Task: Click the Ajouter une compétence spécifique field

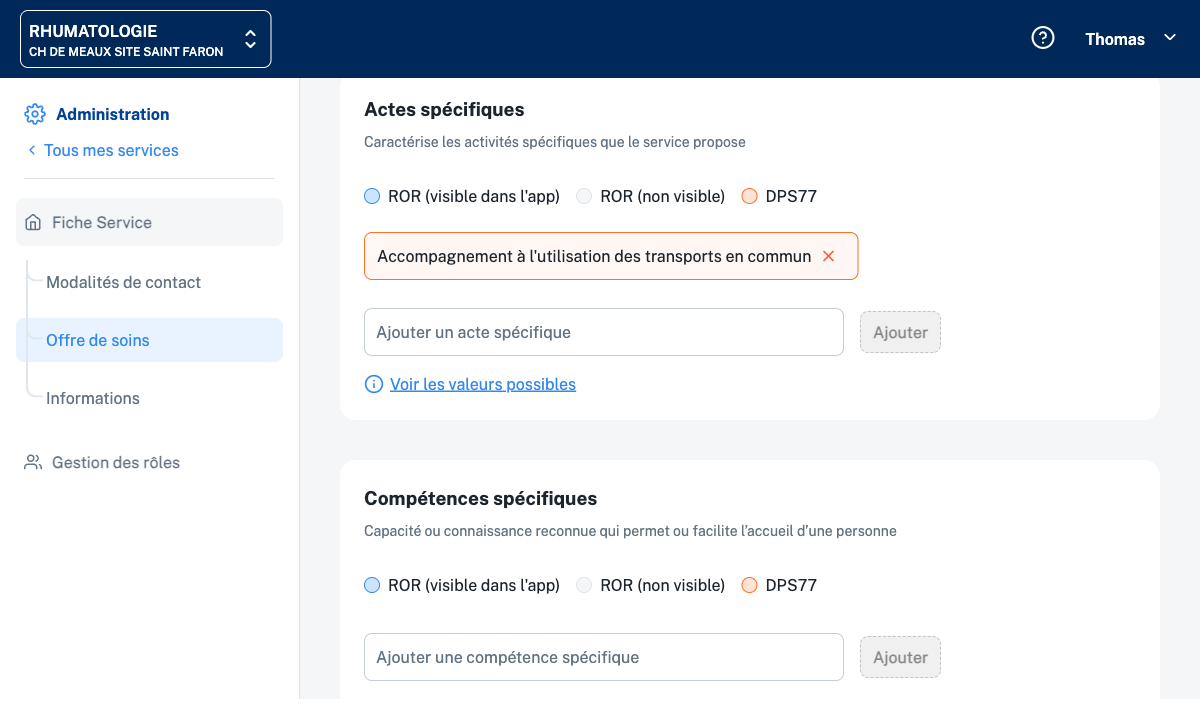Action: [603, 657]
